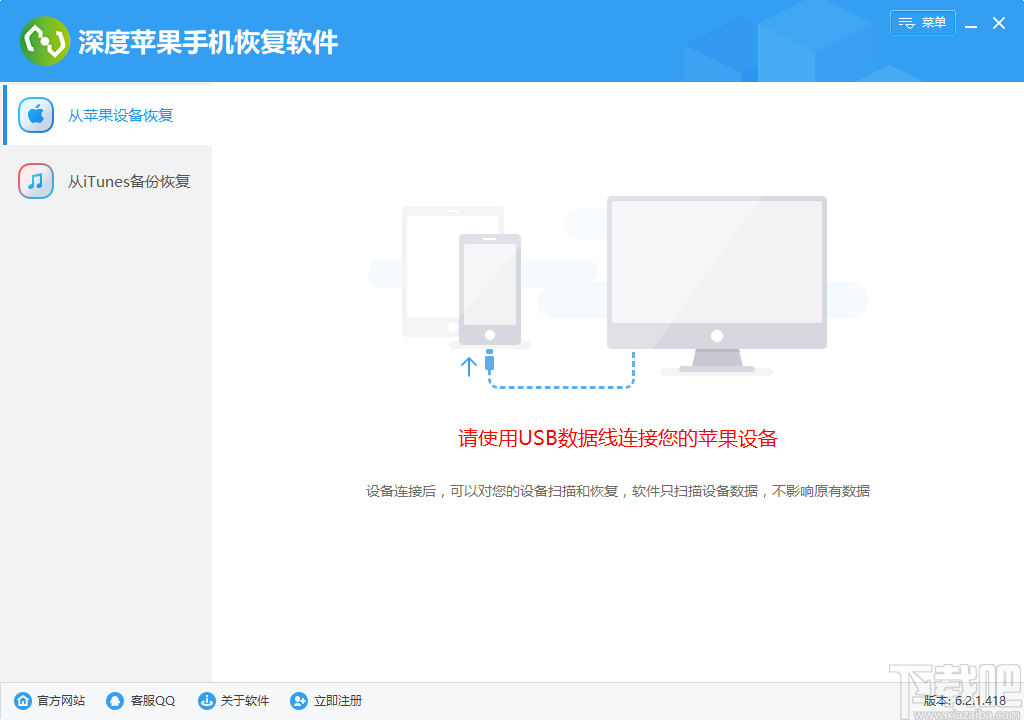Open the 菜单 dropdown button
Image resolution: width=1024 pixels, height=720 pixels.
point(922,23)
